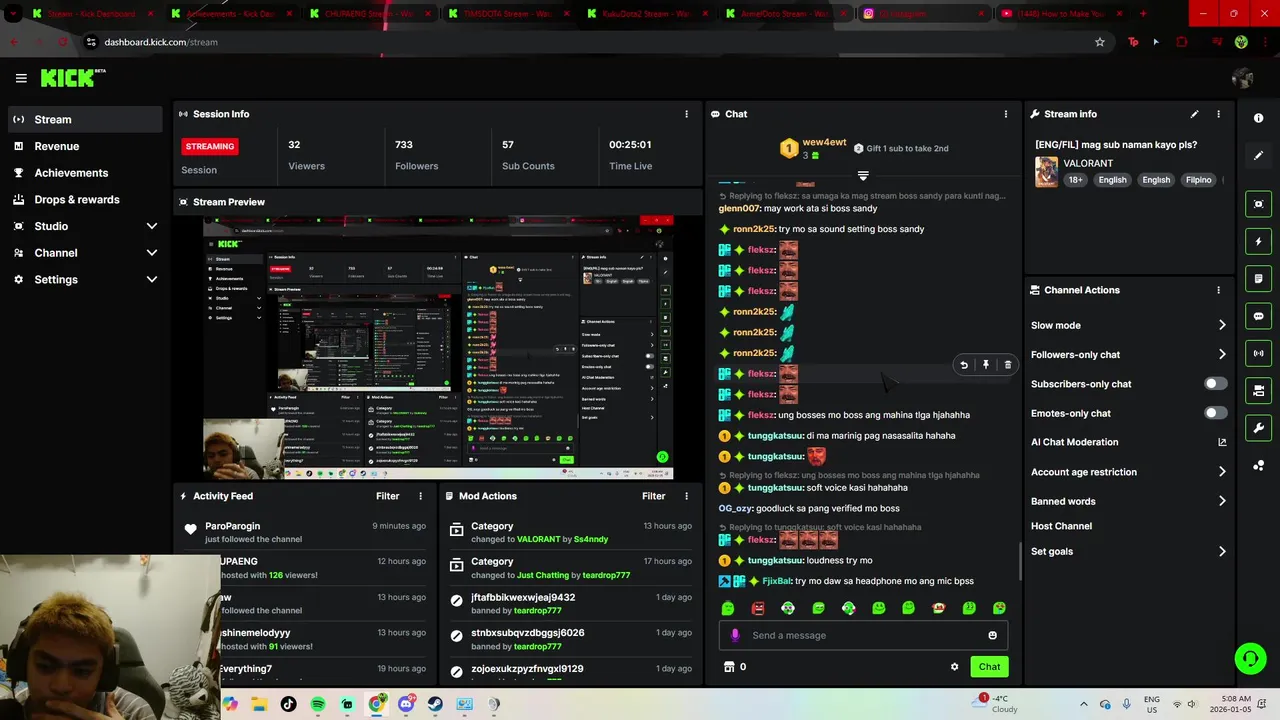Open Chat panel three-dot menu
Viewport: 1280px width, 720px height.
1006,114
